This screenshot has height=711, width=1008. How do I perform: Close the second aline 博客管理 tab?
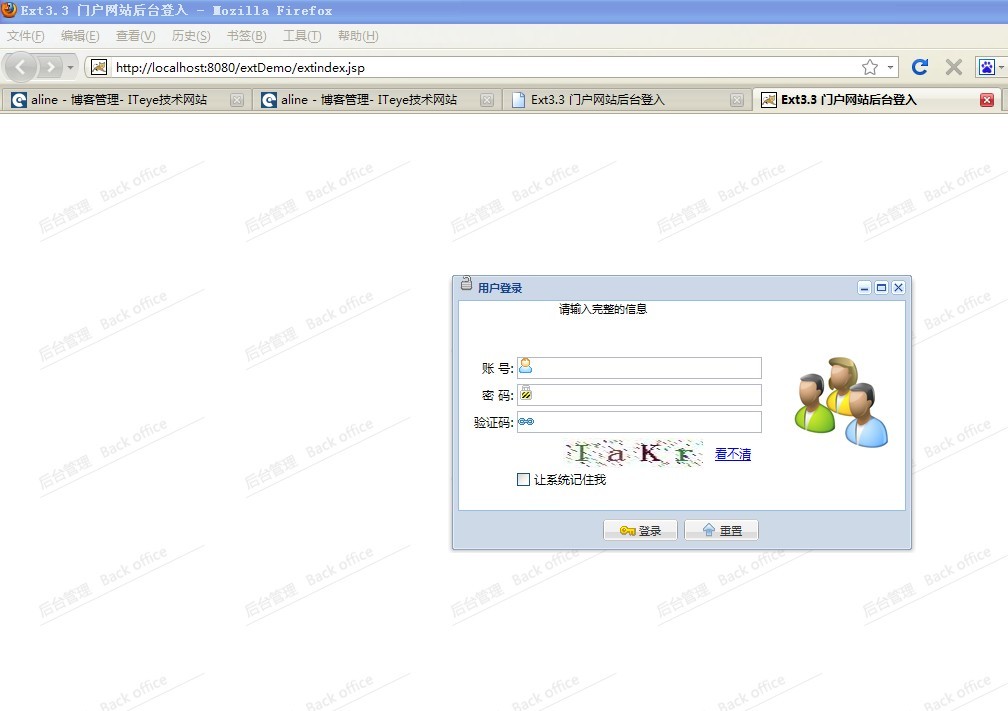[x=487, y=100]
